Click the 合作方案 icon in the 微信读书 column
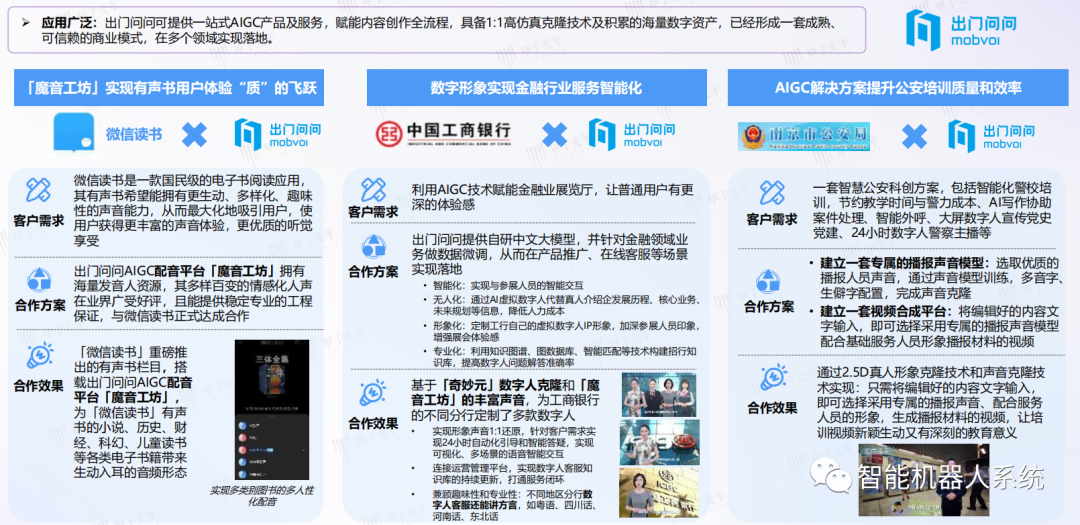The height and width of the screenshot is (525, 1080). 38,280
